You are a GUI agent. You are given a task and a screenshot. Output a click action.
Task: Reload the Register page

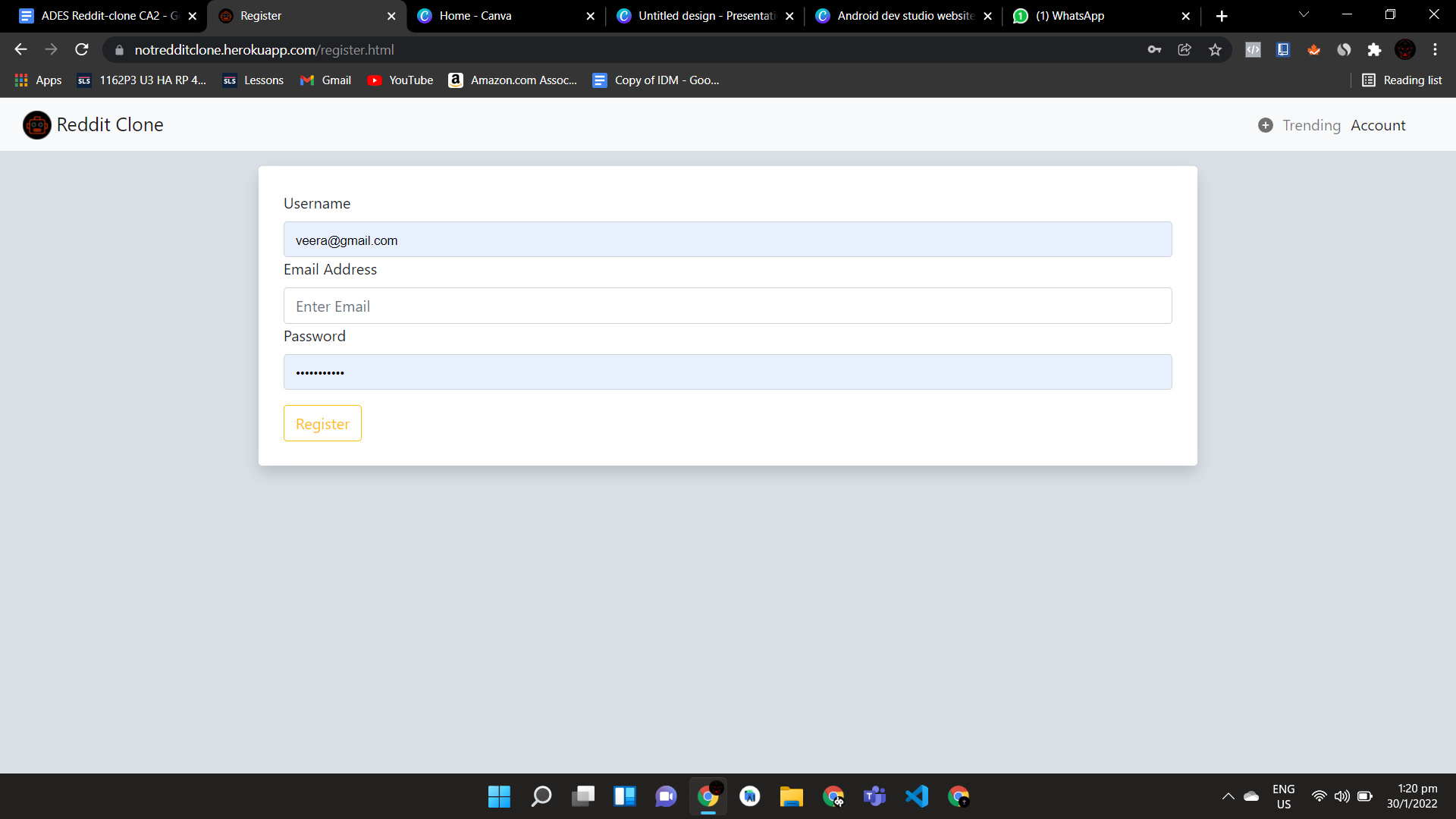pyautogui.click(x=82, y=50)
